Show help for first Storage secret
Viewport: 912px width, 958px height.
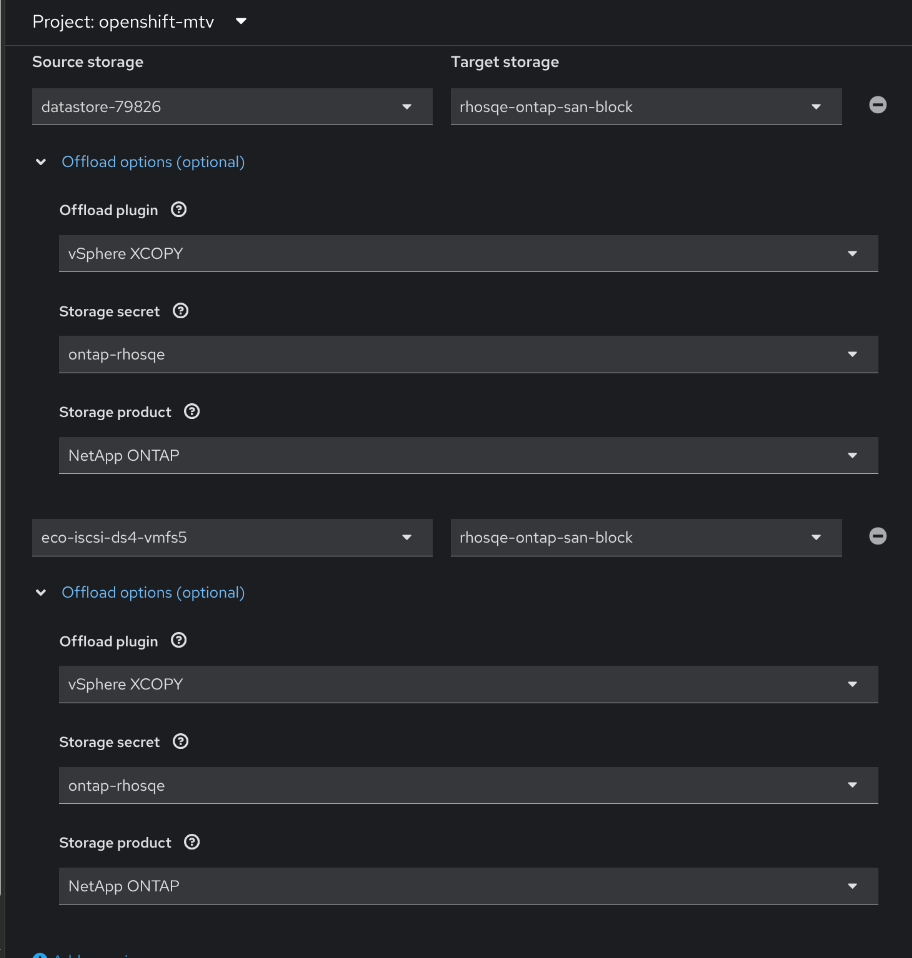pos(181,311)
